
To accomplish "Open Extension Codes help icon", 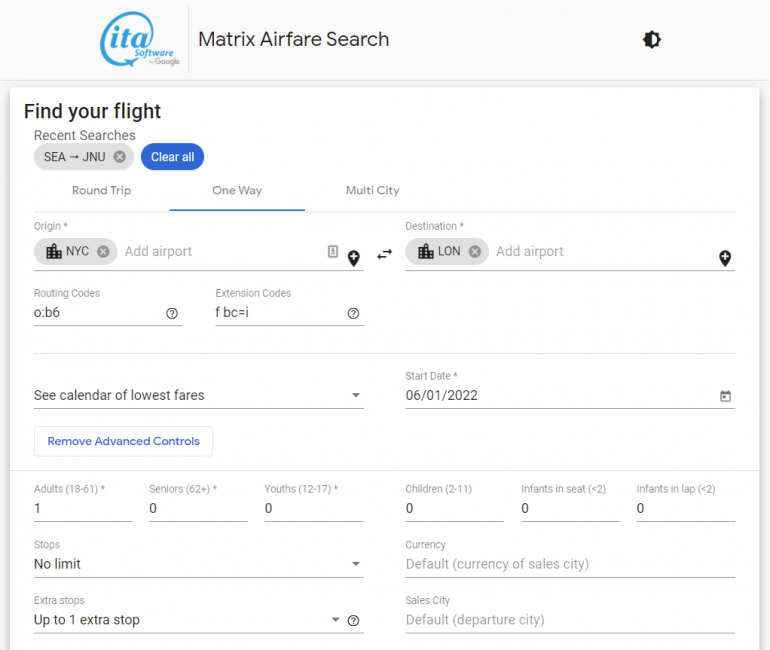I will [x=353, y=314].
